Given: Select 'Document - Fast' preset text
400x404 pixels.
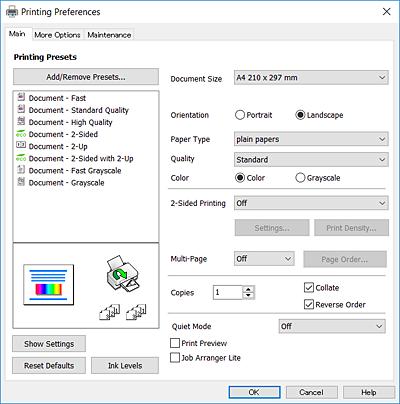Looking at the screenshot, I should (x=57, y=98).
